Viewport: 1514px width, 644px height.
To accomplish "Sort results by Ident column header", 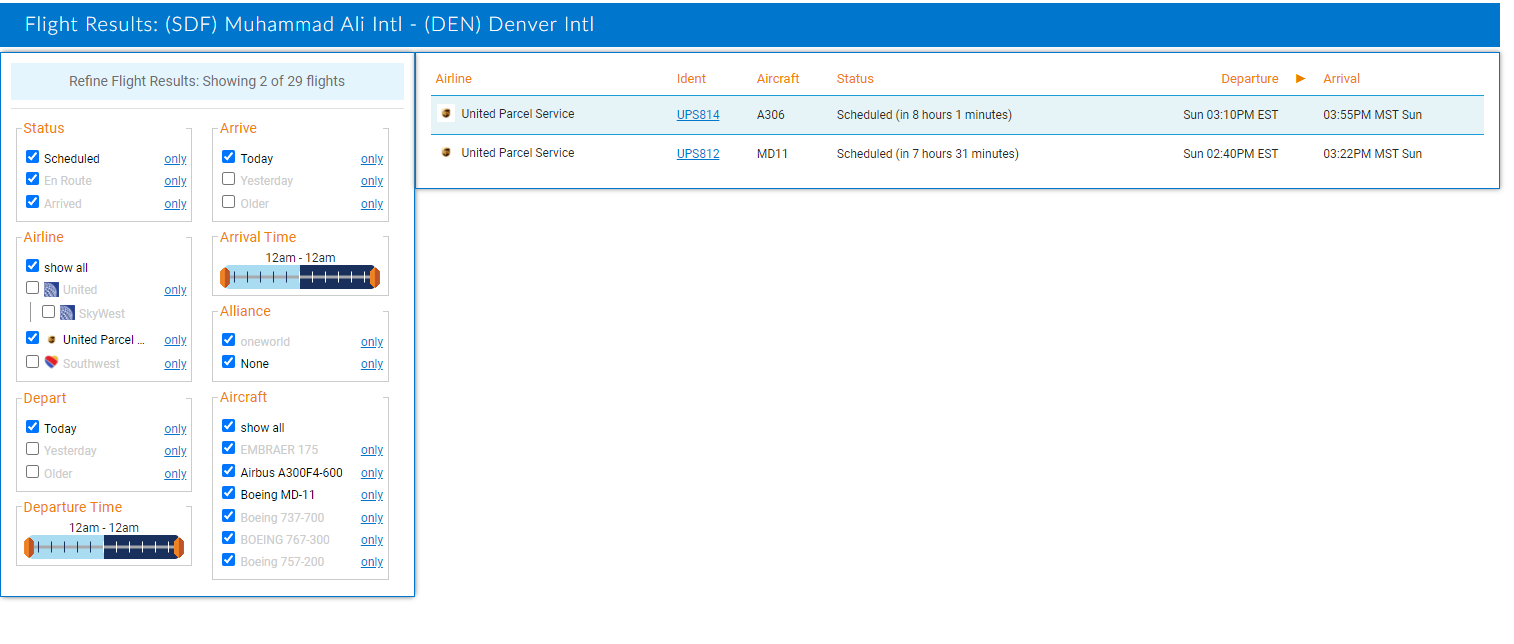I will (691, 79).
